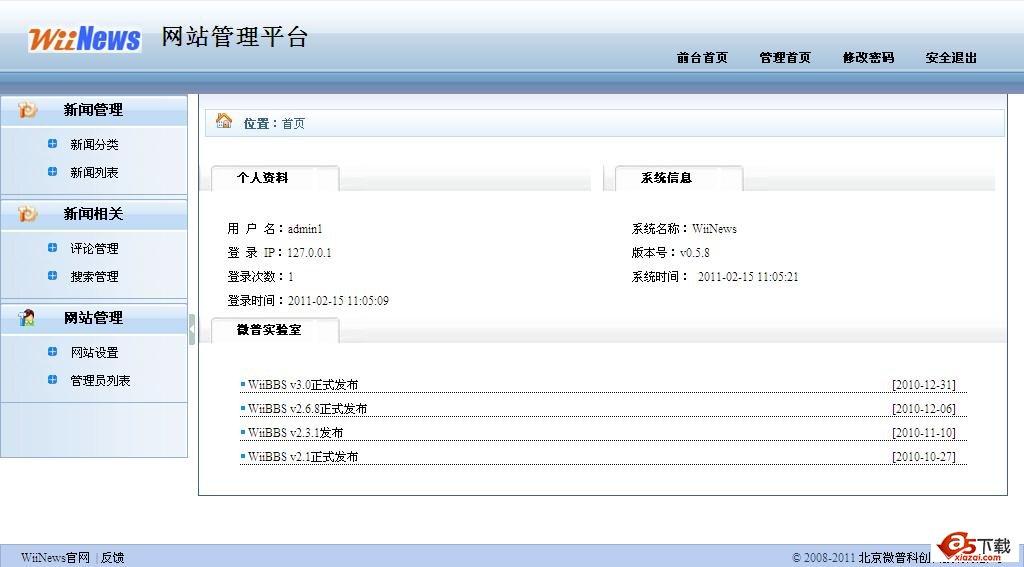This screenshot has height=567, width=1024.
Task: Click the 新闻相关 section icon
Action: pos(27,214)
